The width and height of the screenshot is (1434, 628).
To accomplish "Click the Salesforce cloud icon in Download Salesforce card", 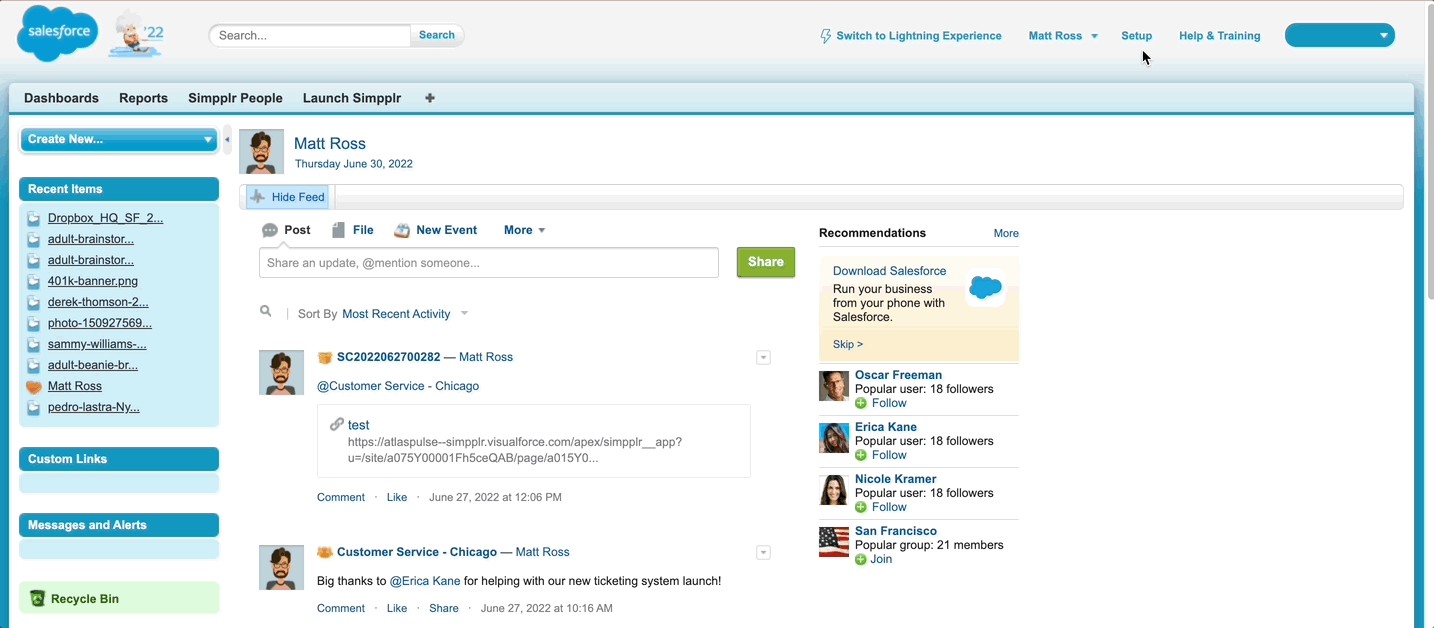I will tap(985, 288).
